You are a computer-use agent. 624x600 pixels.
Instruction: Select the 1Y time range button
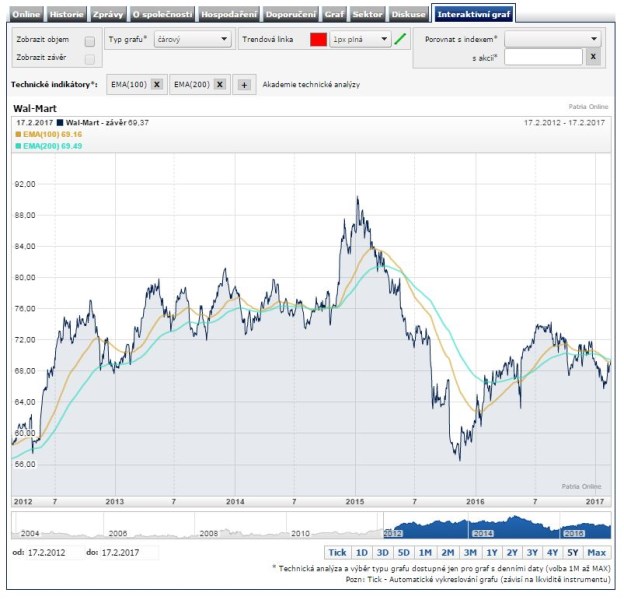coord(491,552)
